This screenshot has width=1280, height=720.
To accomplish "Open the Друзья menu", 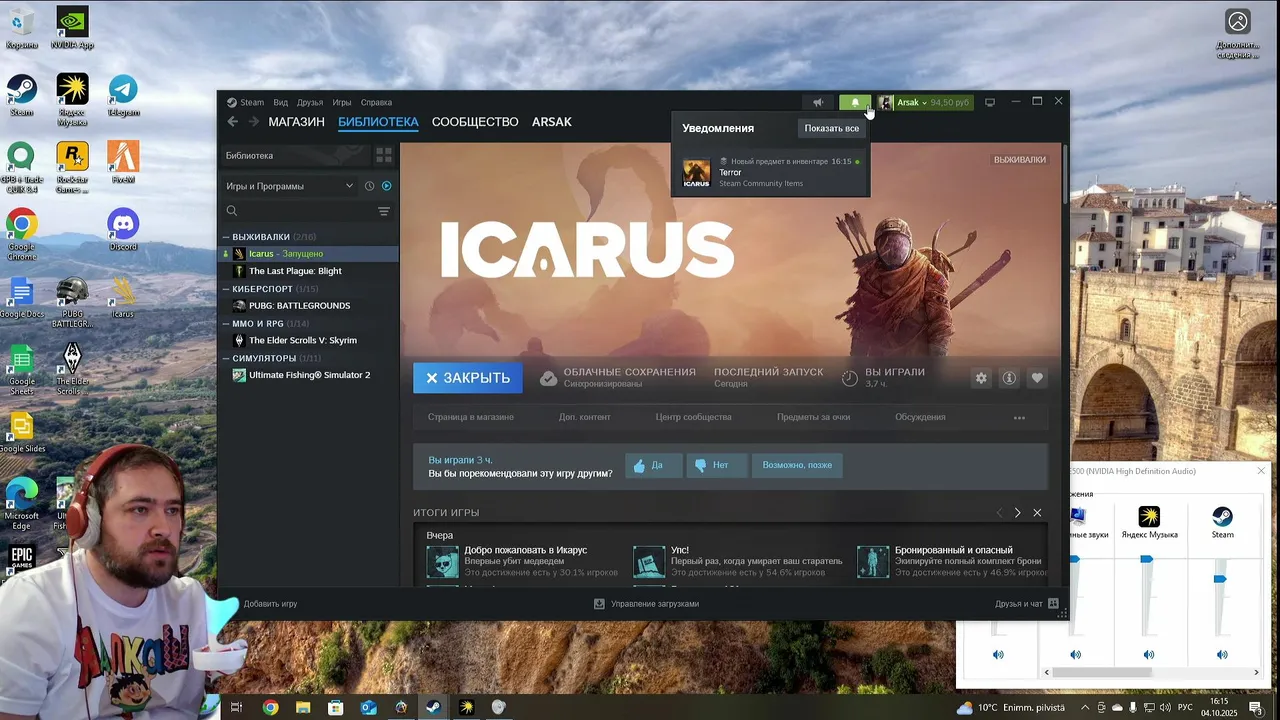I will click(x=310, y=102).
